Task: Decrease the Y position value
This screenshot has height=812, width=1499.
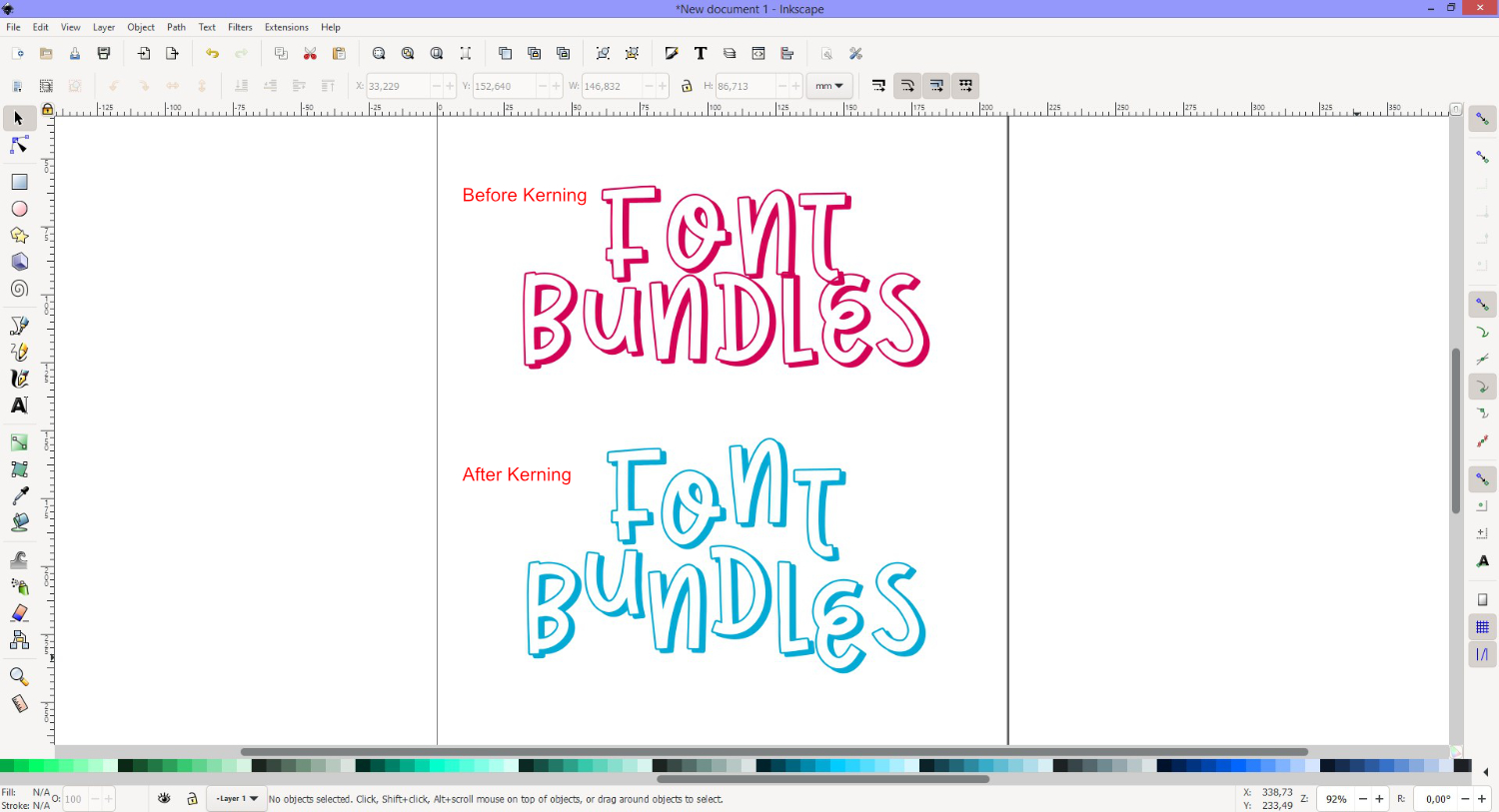Action: click(543, 86)
